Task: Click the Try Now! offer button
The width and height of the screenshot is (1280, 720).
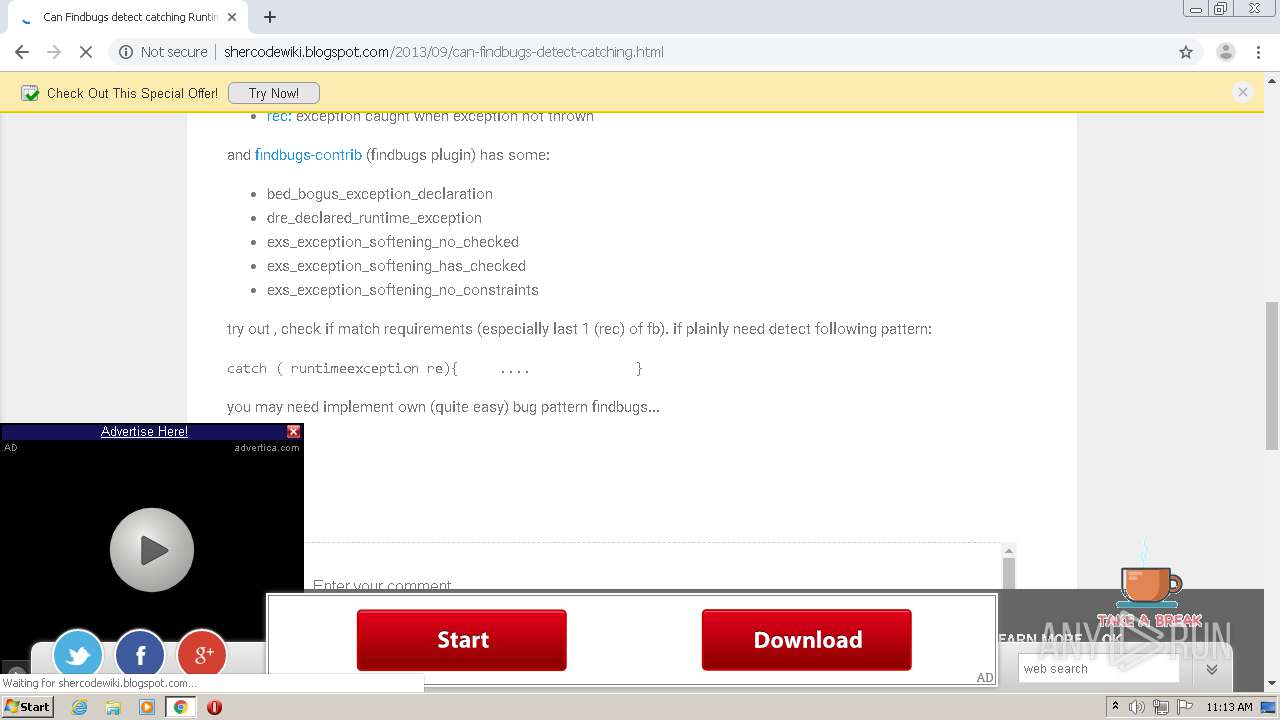Action: pos(273,93)
